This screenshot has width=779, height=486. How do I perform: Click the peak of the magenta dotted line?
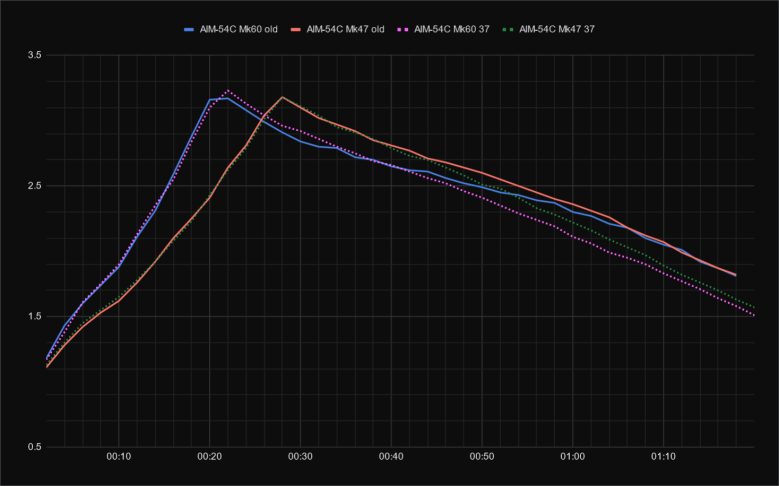point(227,91)
